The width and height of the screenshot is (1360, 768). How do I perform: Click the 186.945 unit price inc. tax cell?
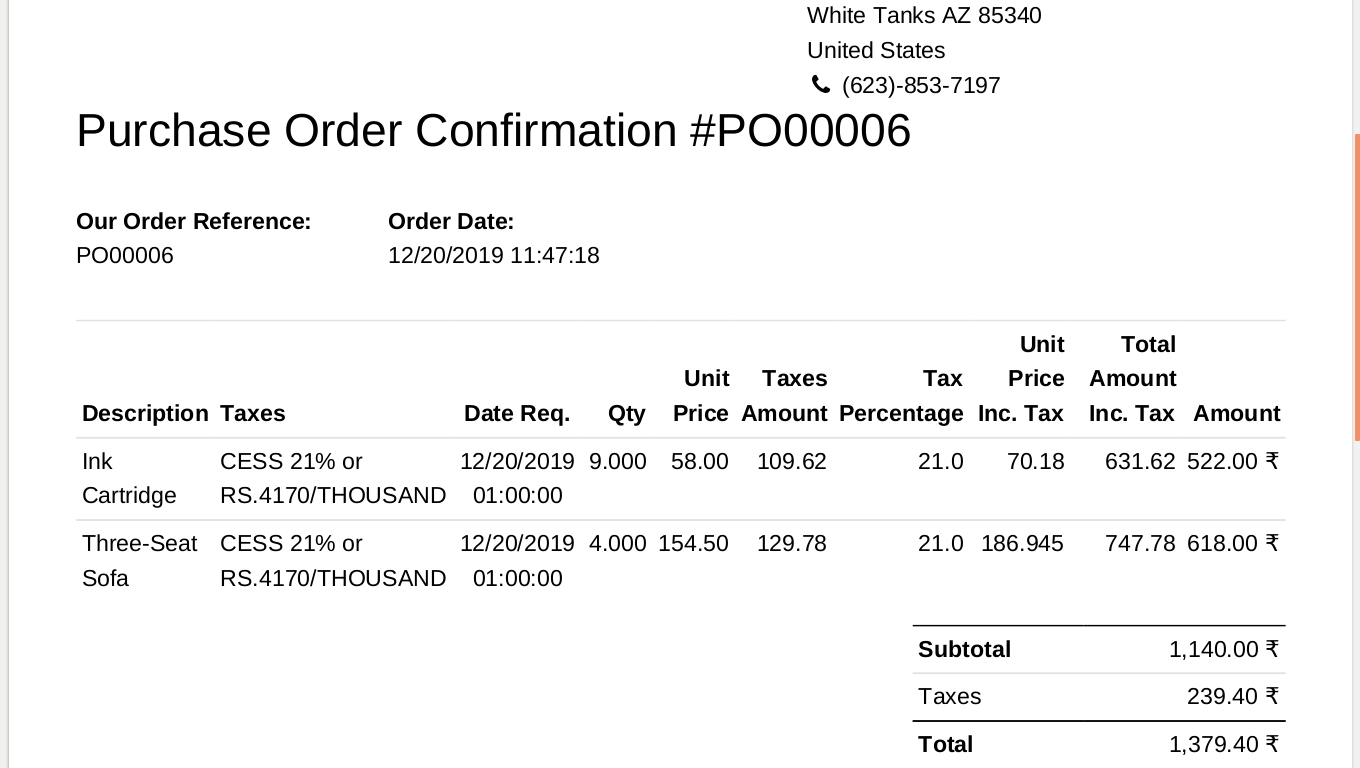pos(1022,543)
